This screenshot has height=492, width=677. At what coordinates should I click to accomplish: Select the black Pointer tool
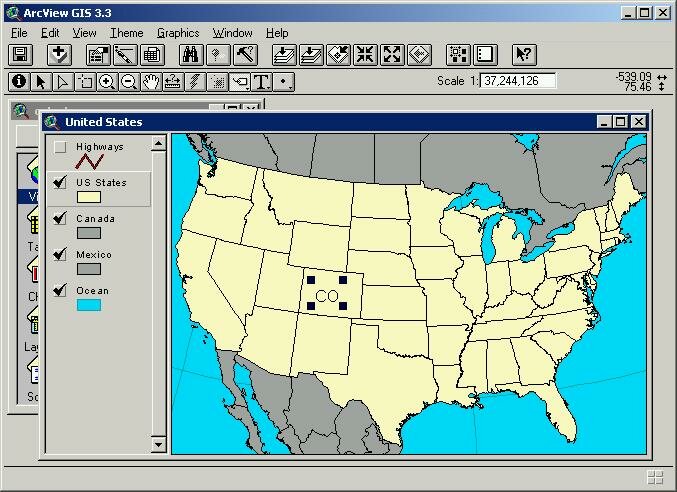tap(41, 82)
